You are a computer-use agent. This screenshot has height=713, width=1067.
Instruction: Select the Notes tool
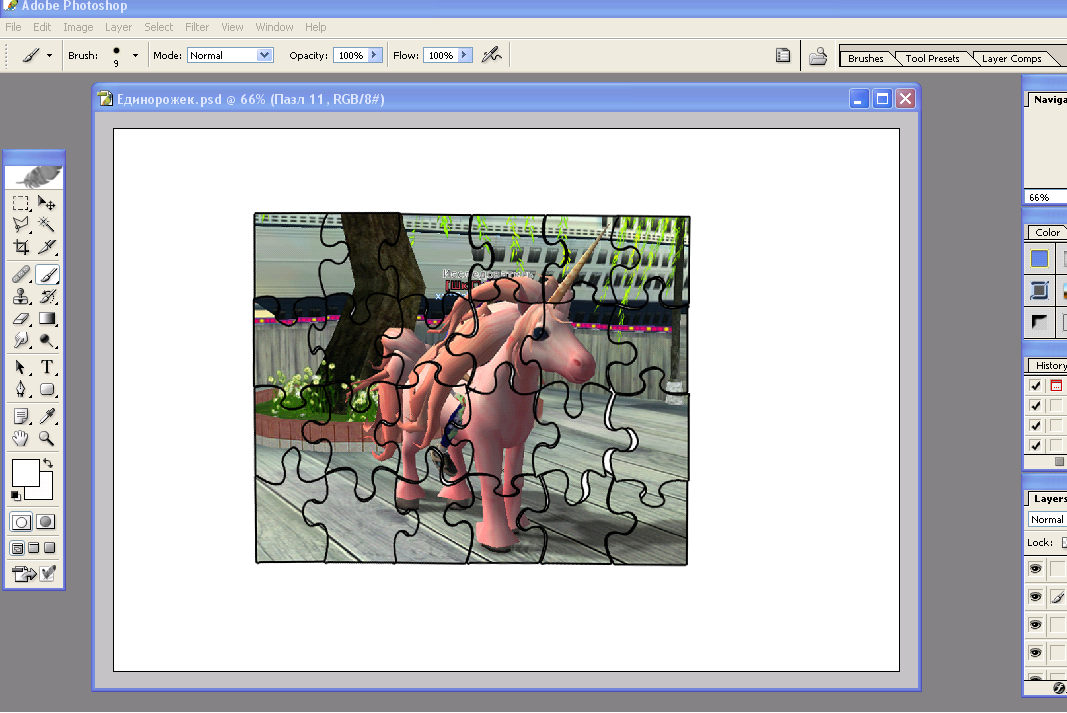coord(21,416)
